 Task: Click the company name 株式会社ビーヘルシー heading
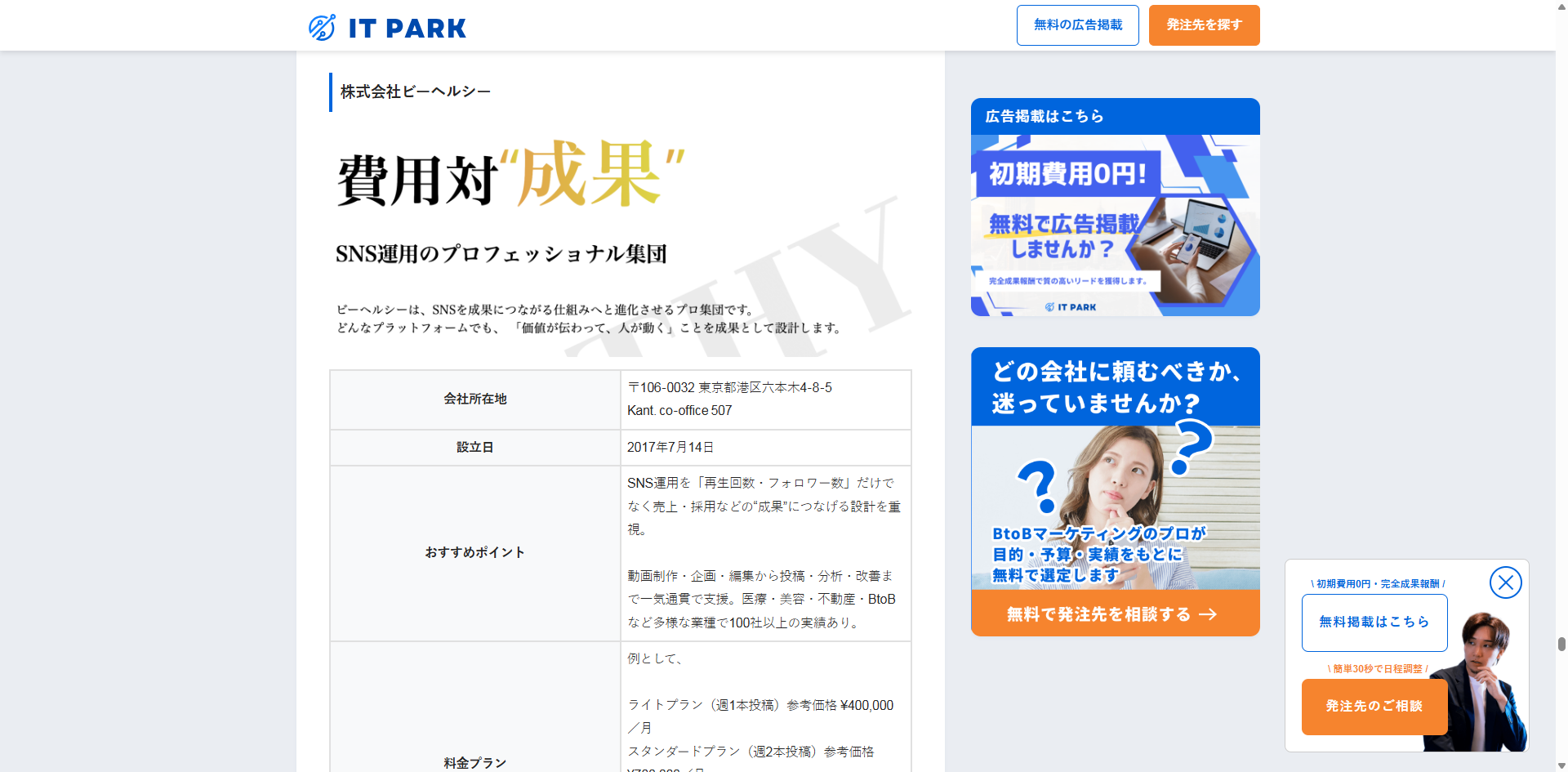pyautogui.click(x=414, y=91)
